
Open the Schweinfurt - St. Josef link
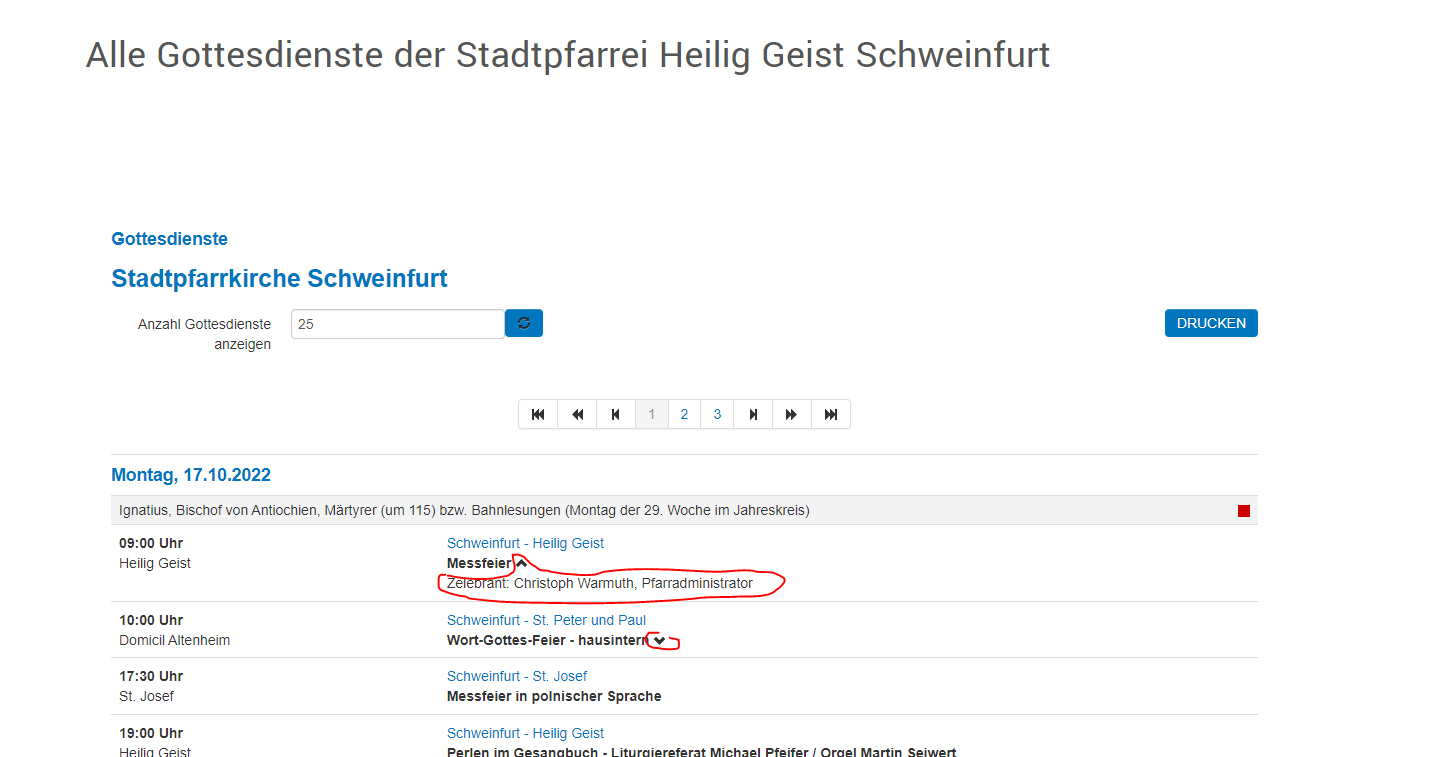pyautogui.click(x=517, y=676)
